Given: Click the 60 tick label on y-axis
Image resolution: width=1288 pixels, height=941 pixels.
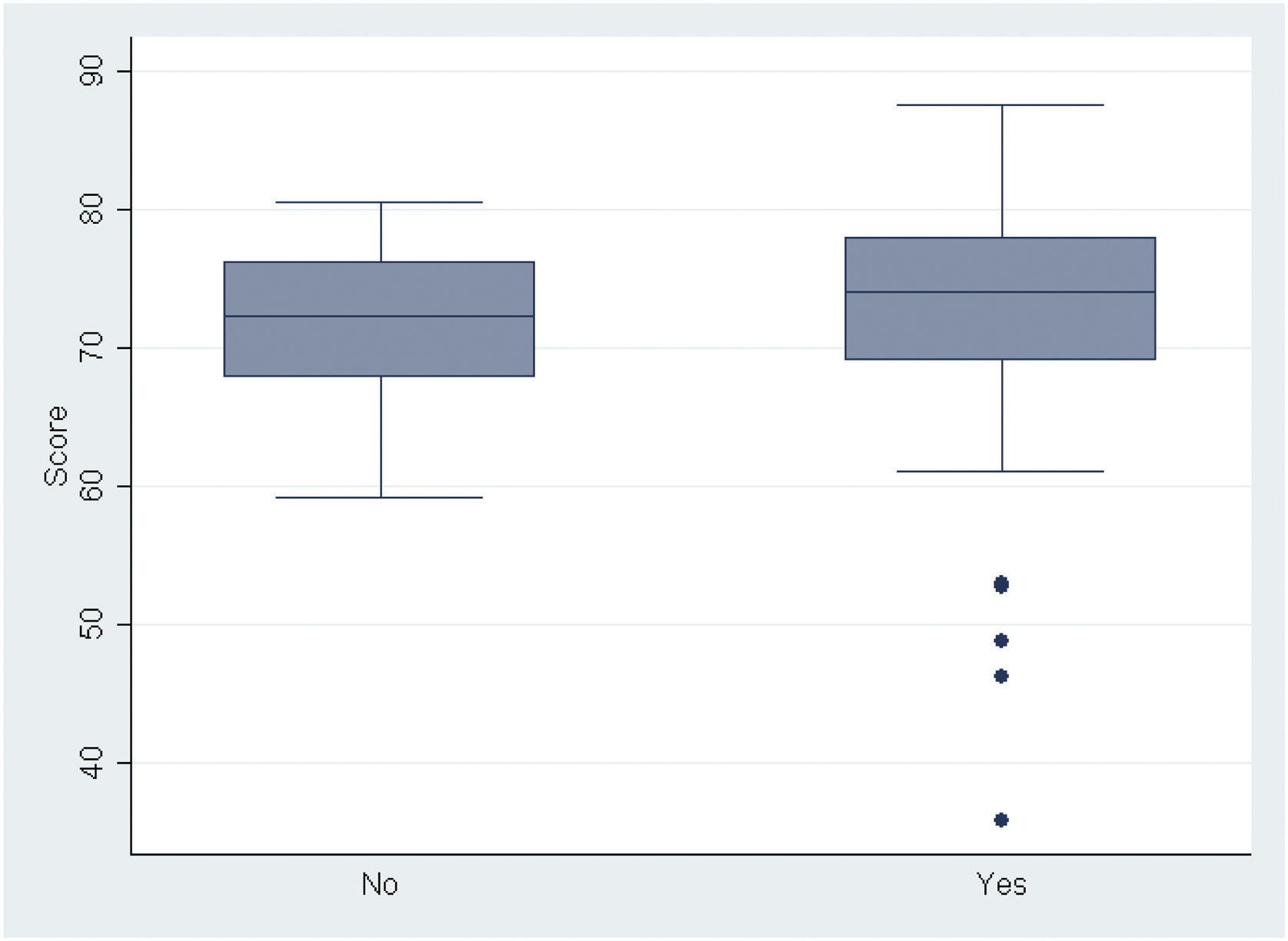Looking at the screenshot, I should click(92, 486).
